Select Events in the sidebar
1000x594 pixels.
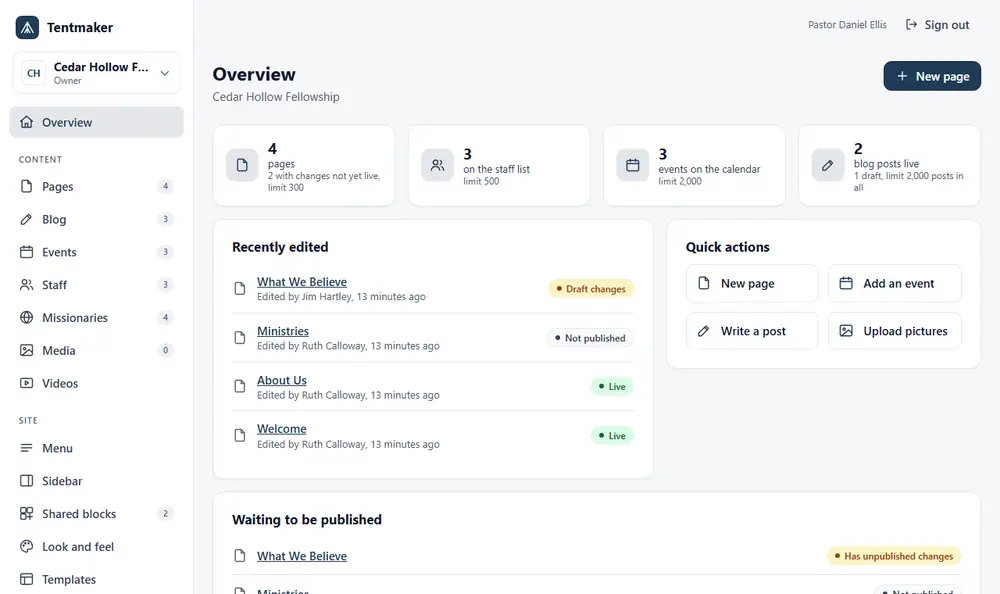(x=96, y=252)
